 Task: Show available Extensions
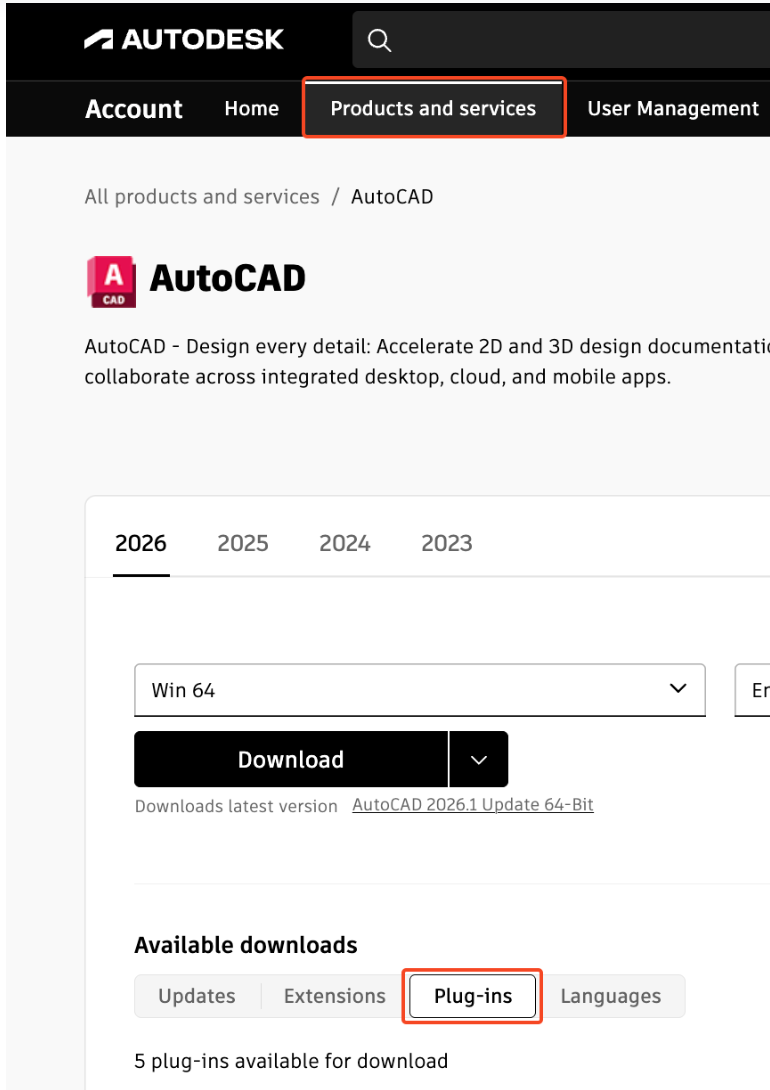(x=334, y=996)
